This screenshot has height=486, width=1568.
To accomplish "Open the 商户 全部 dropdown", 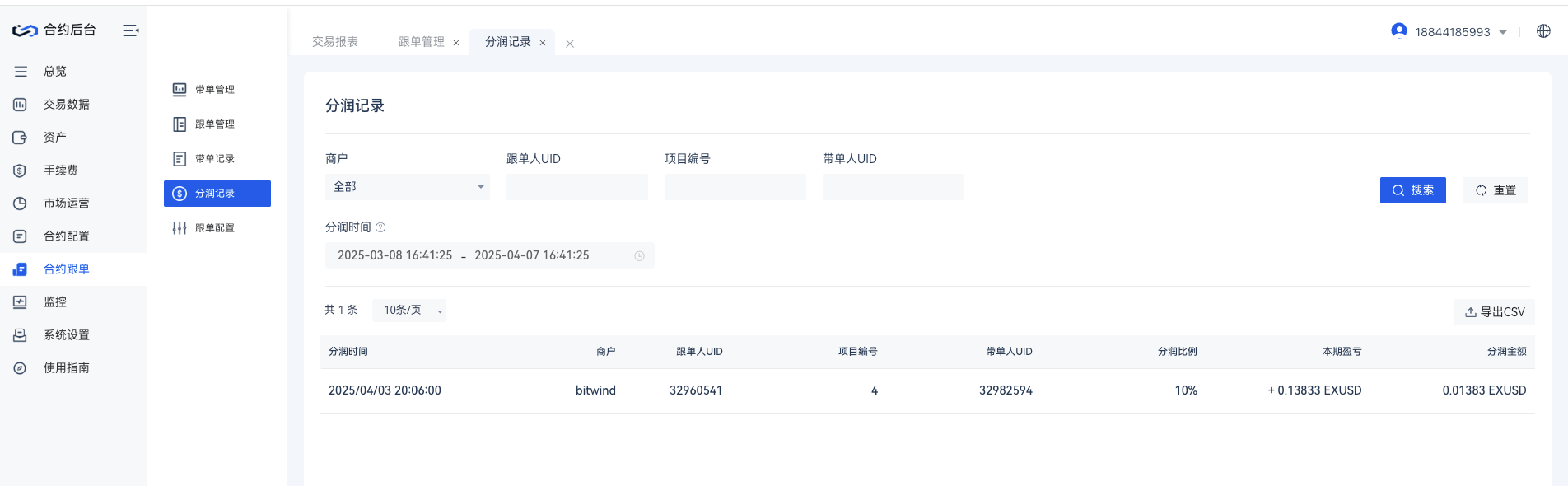I will tap(408, 187).
